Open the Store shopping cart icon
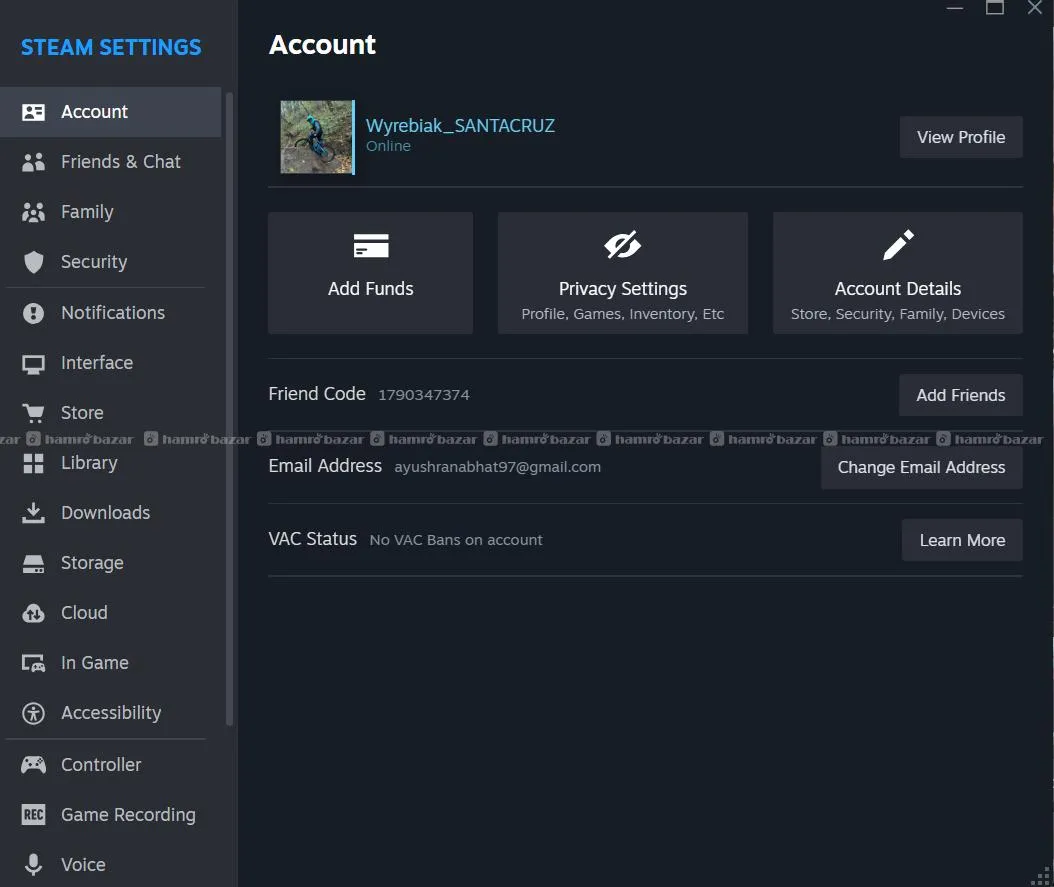 tap(34, 413)
